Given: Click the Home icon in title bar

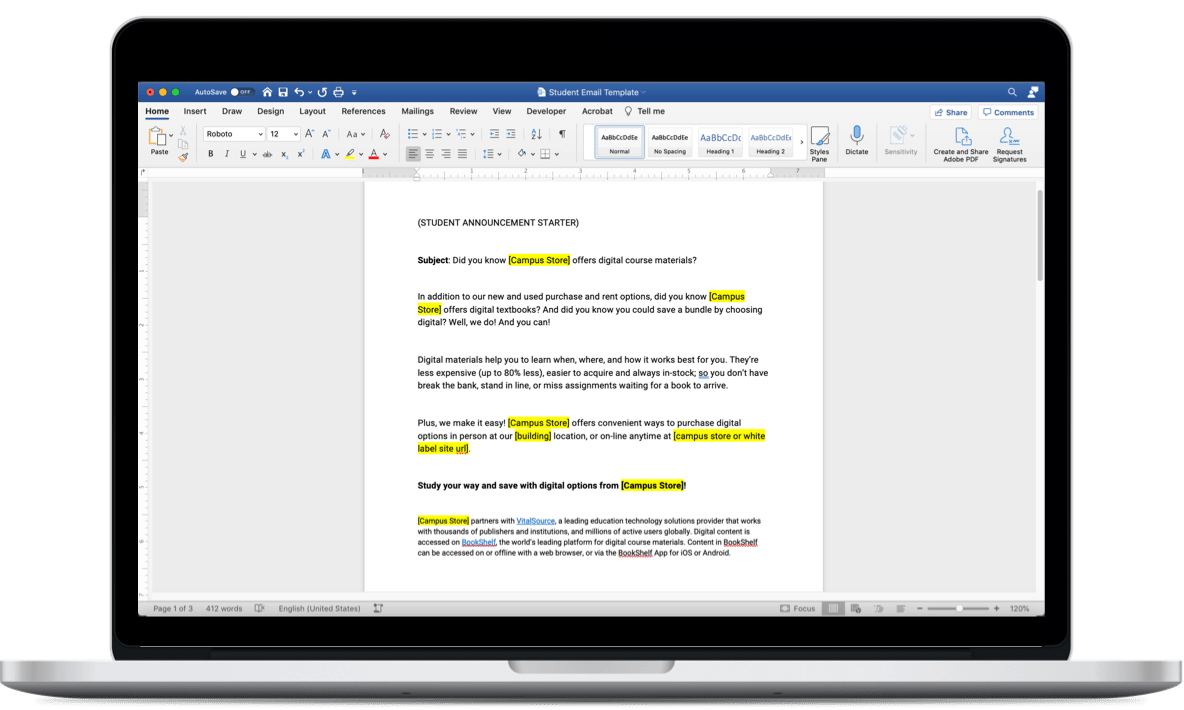Looking at the screenshot, I should [267, 92].
